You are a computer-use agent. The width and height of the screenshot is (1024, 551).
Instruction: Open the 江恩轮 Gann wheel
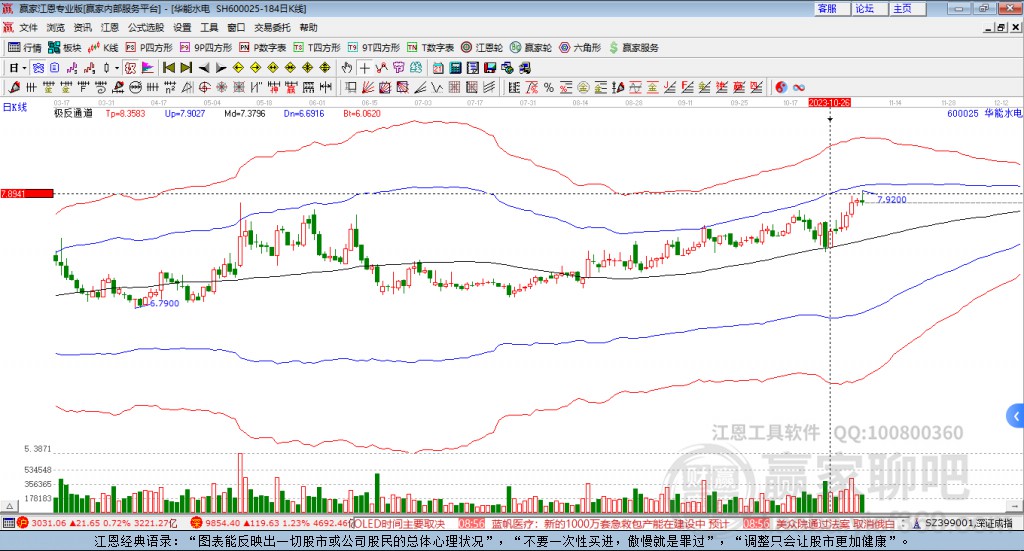tap(482, 48)
